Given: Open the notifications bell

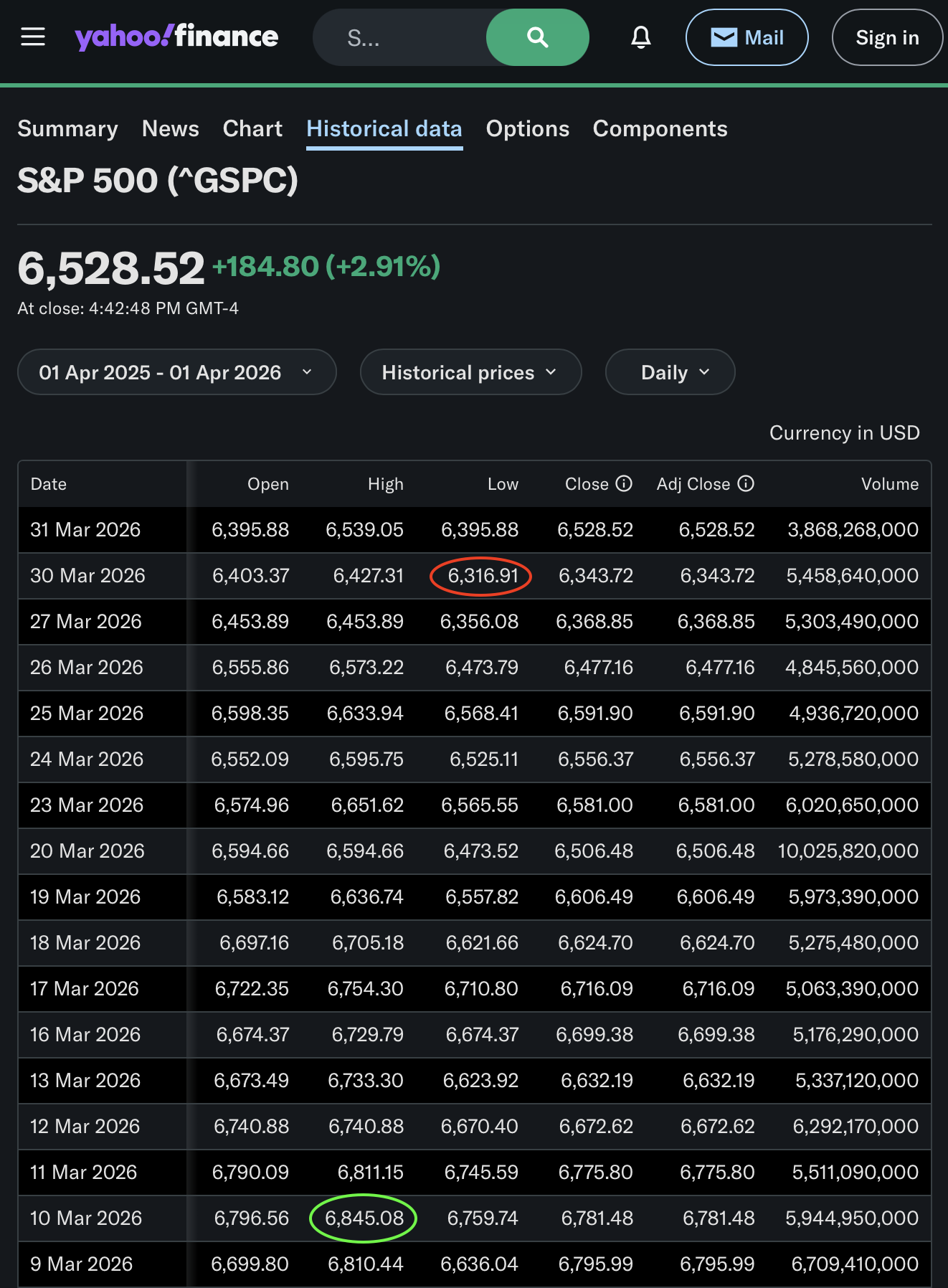Looking at the screenshot, I should [640, 37].
